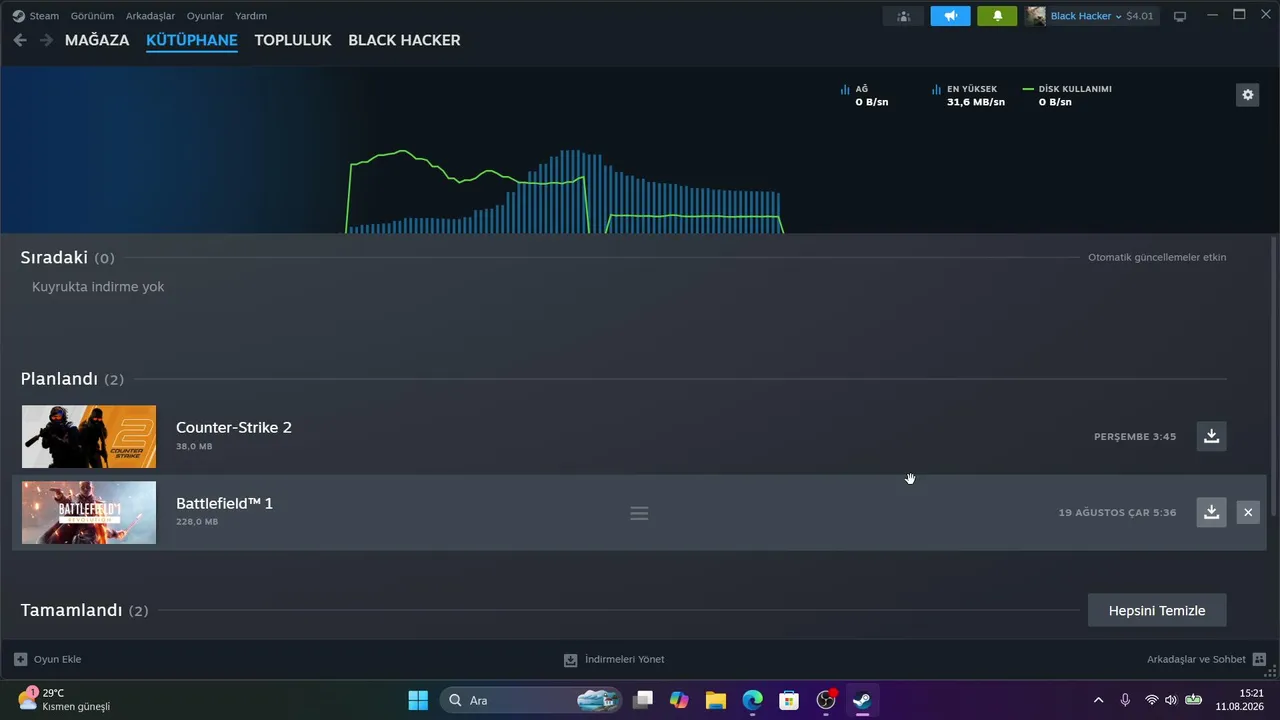
Task: Click the Oyun Ekle label
Action: [57, 659]
